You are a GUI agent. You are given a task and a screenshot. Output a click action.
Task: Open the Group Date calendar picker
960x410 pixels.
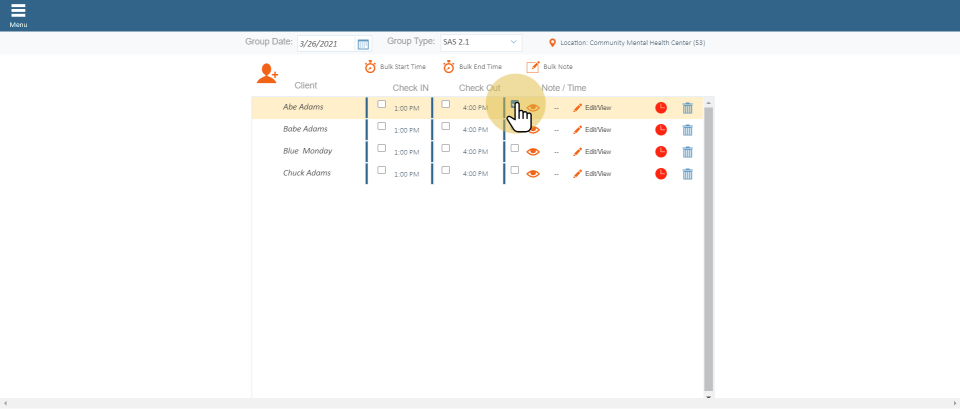tap(363, 44)
